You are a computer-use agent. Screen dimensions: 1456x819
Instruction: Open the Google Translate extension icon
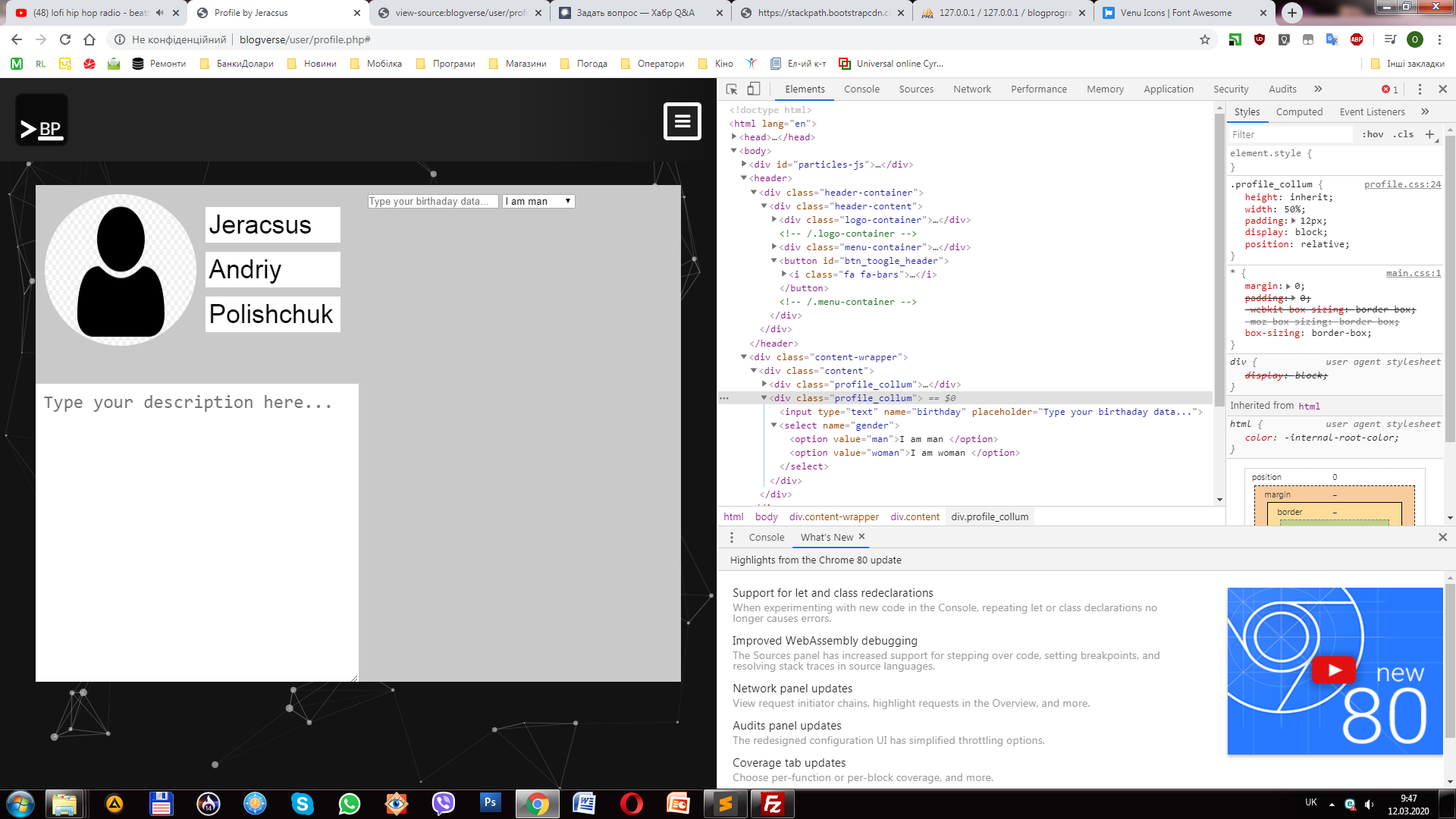tap(1332, 39)
